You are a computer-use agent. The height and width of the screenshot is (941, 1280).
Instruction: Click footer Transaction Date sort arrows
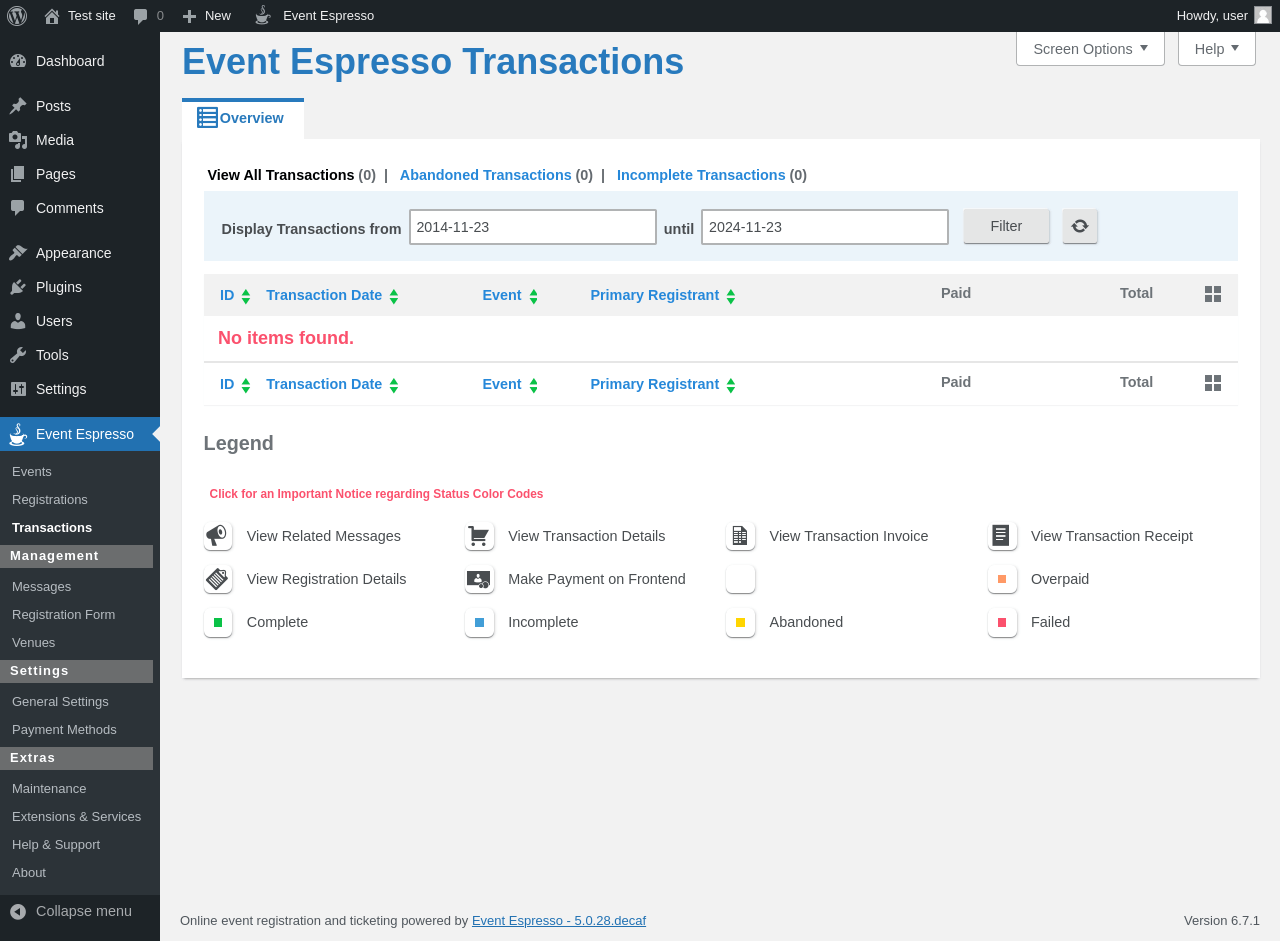[x=394, y=386]
